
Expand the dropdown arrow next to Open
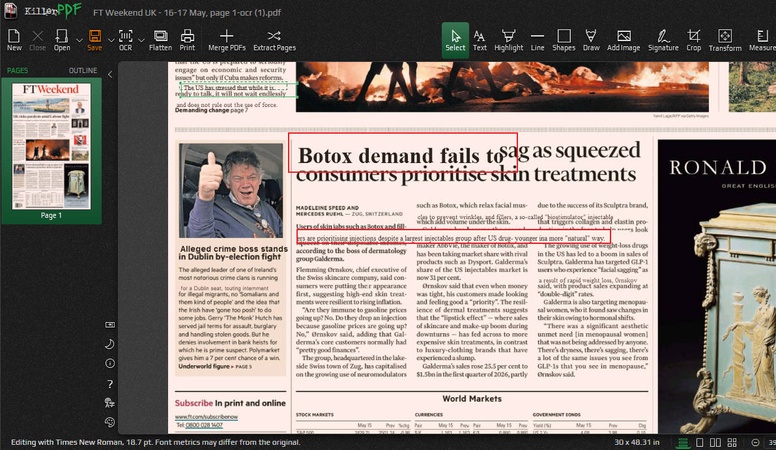(79, 40)
